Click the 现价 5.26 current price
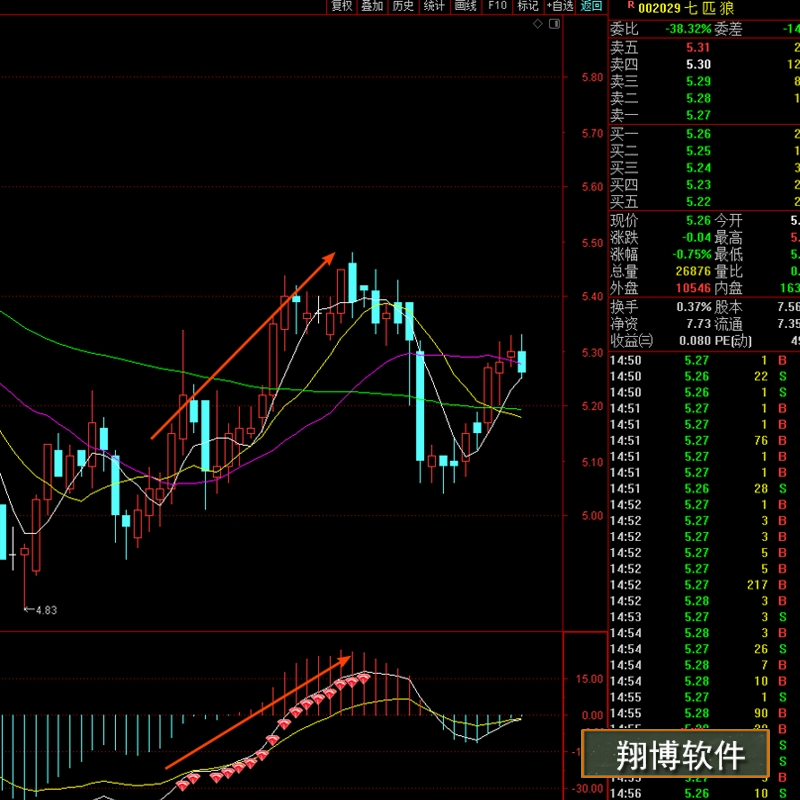Image resolution: width=800 pixels, height=800 pixels. pyautogui.click(x=698, y=221)
